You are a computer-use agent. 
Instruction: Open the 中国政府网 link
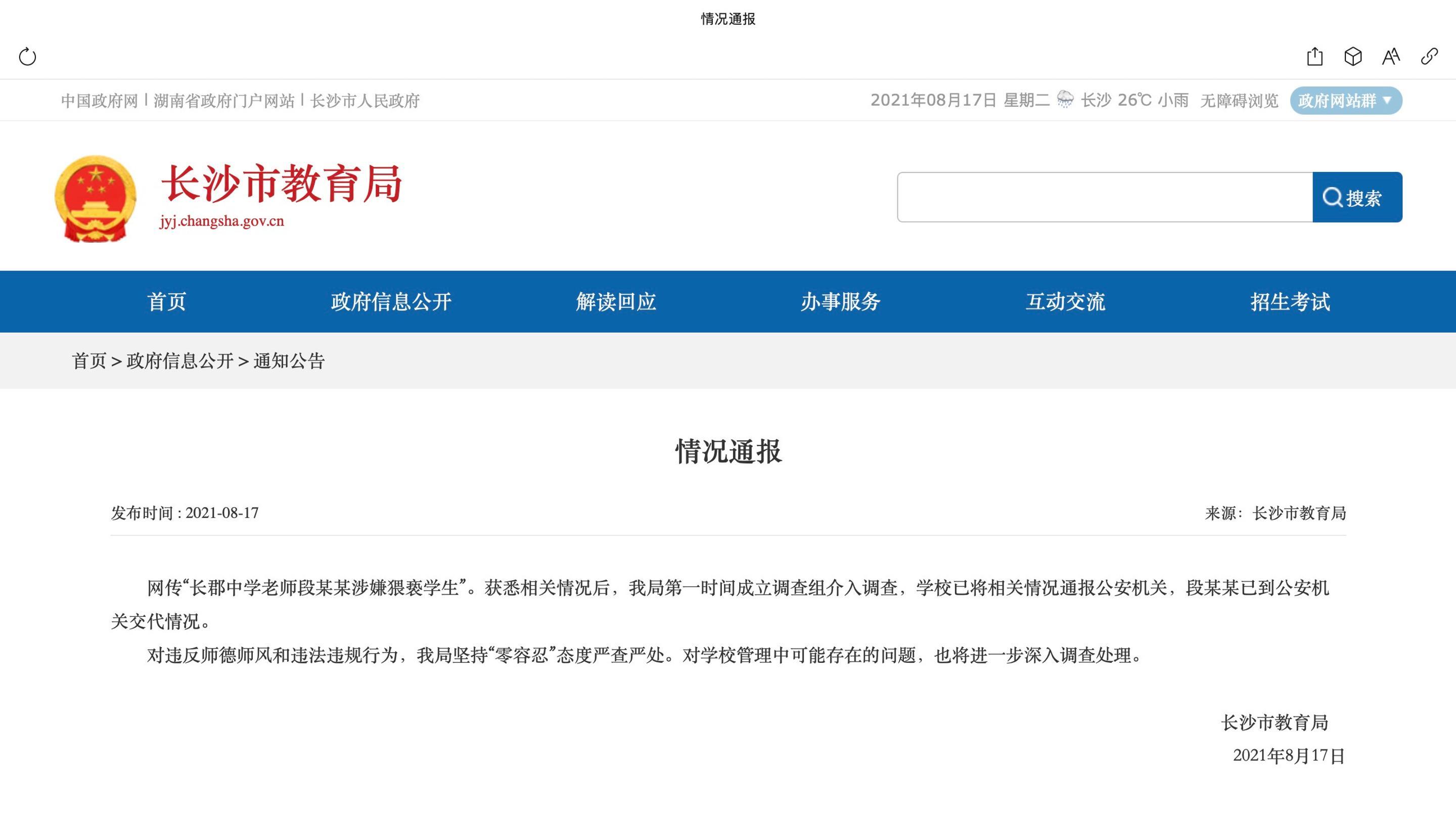(x=100, y=101)
